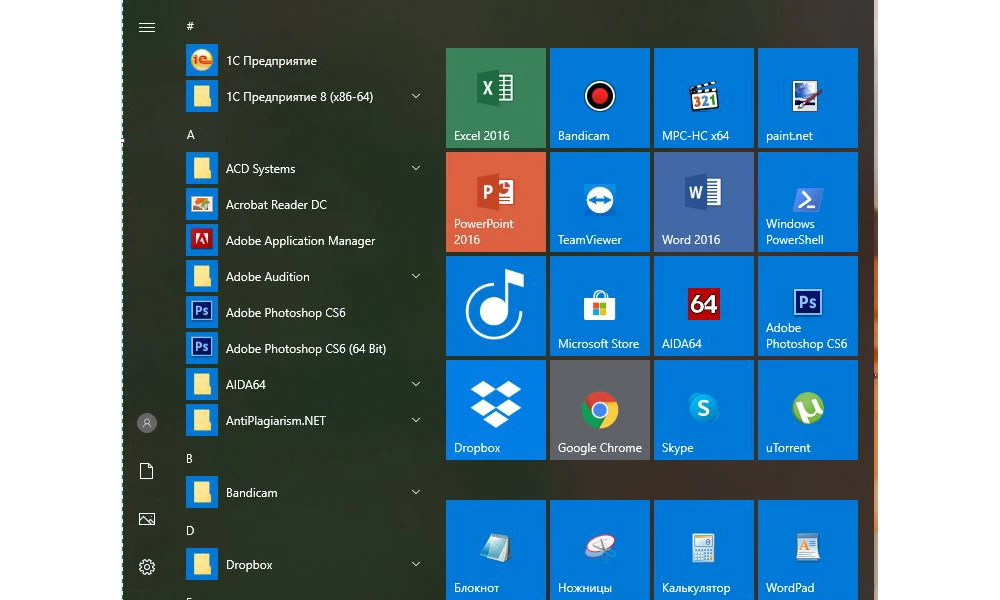Click the 1С Предприятие app icon
Screen dimensions: 1000x600
coord(202,60)
